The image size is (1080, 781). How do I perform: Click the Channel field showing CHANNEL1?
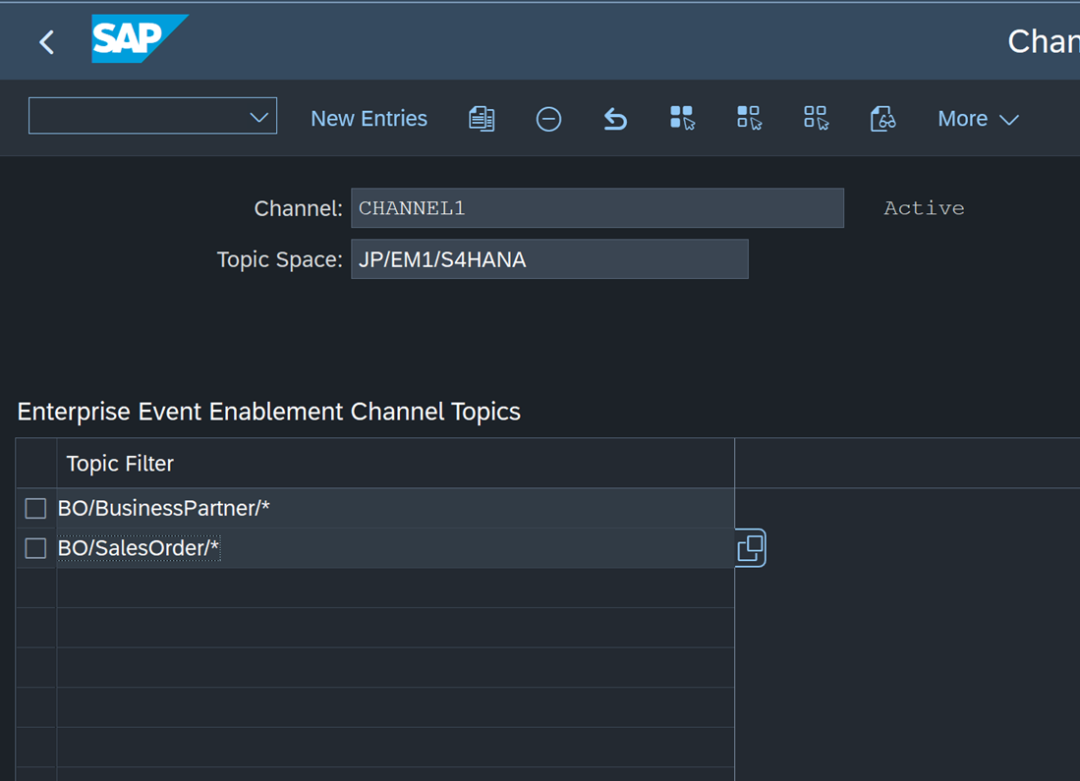pos(597,208)
